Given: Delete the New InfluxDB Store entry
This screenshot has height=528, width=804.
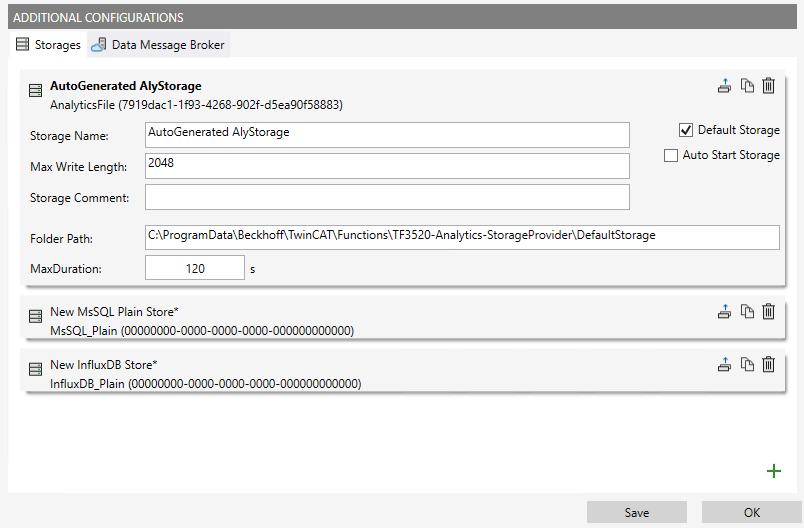Looking at the screenshot, I should pyautogui.click(x=768, y=364).
